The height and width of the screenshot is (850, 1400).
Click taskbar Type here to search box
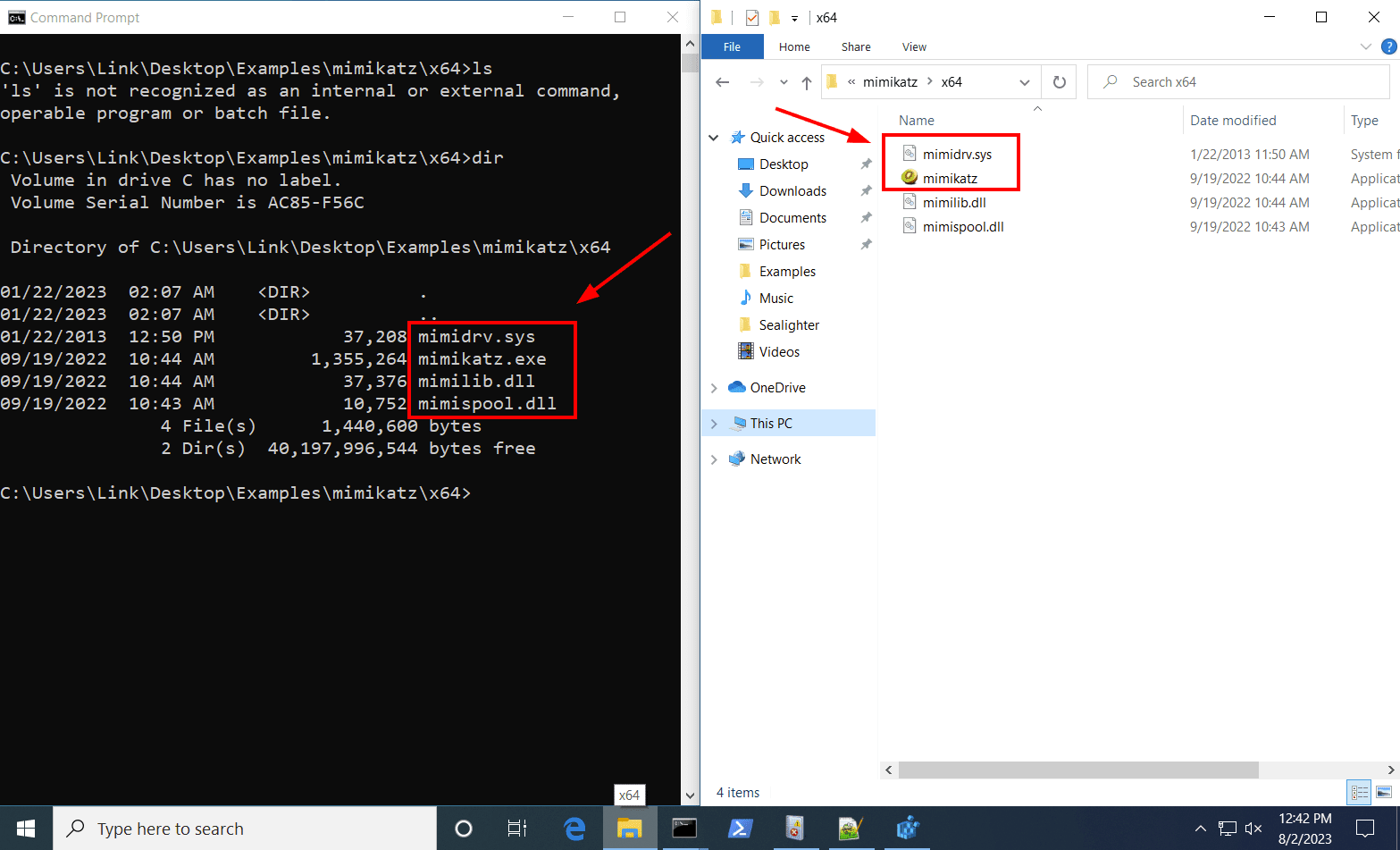tap(245, 829)
